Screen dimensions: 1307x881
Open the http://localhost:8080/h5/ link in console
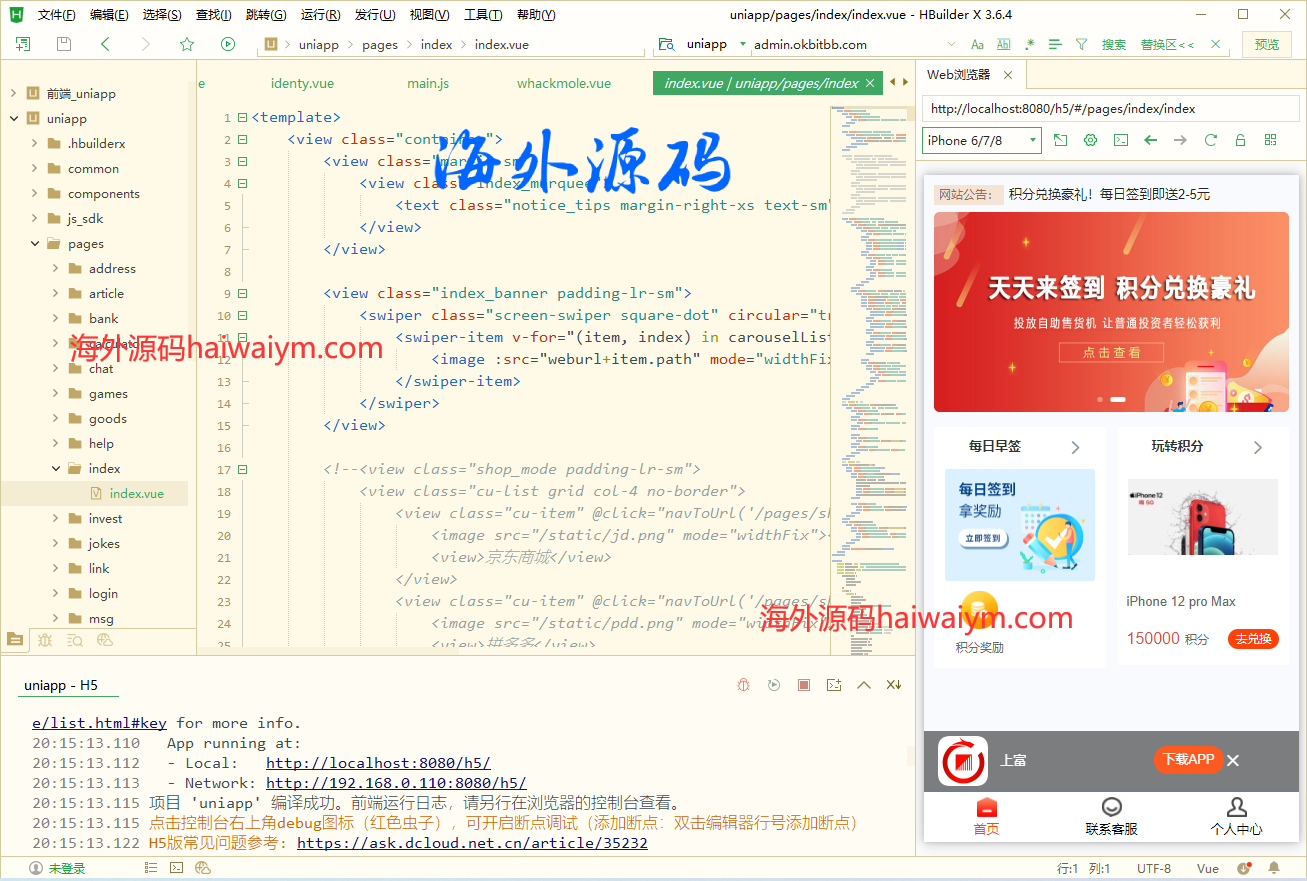pyautogui.click(x=378, y=763)
